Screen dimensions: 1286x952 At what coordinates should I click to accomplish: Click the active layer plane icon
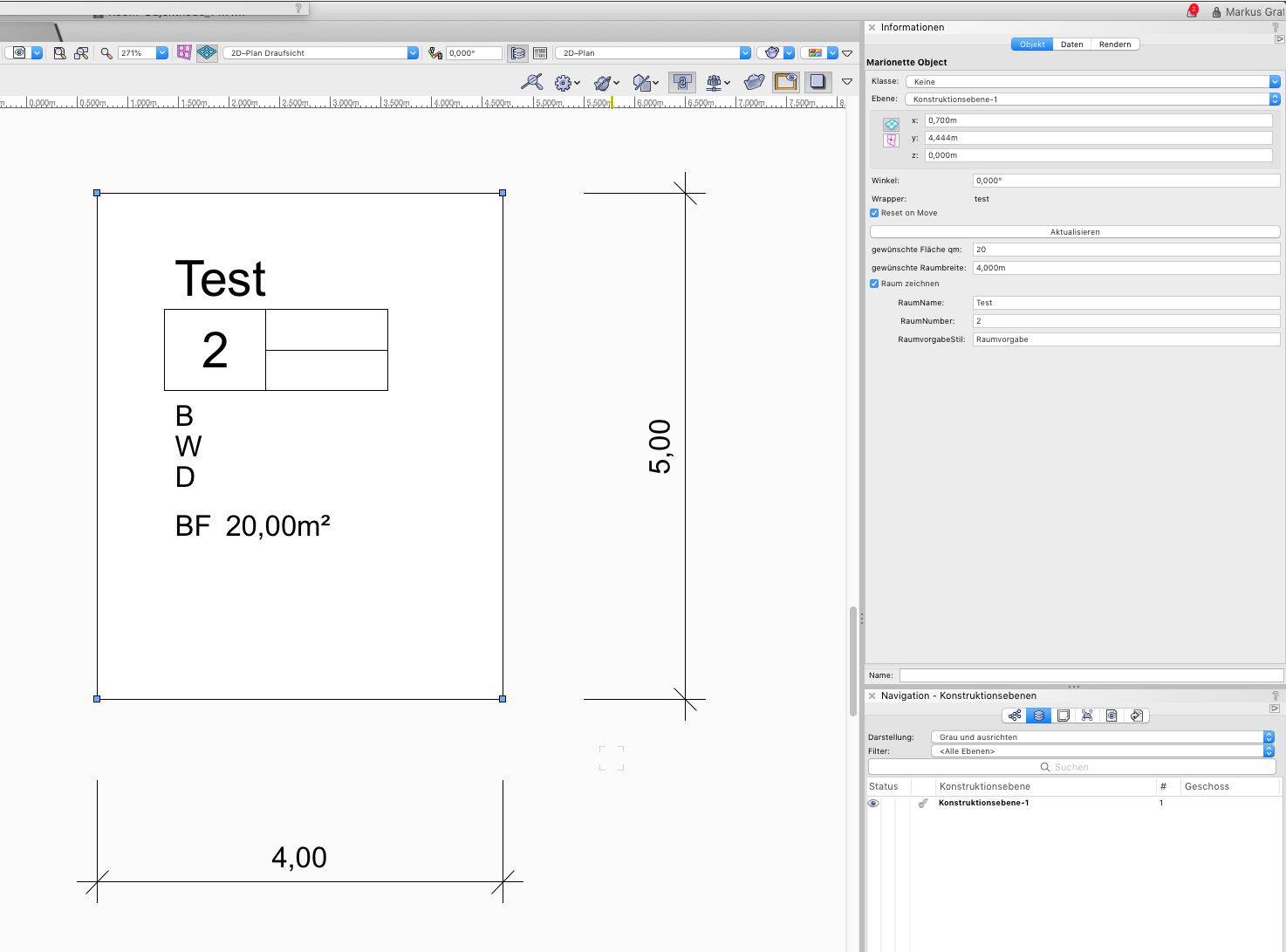pyautogui.click(x=207, y=53)
